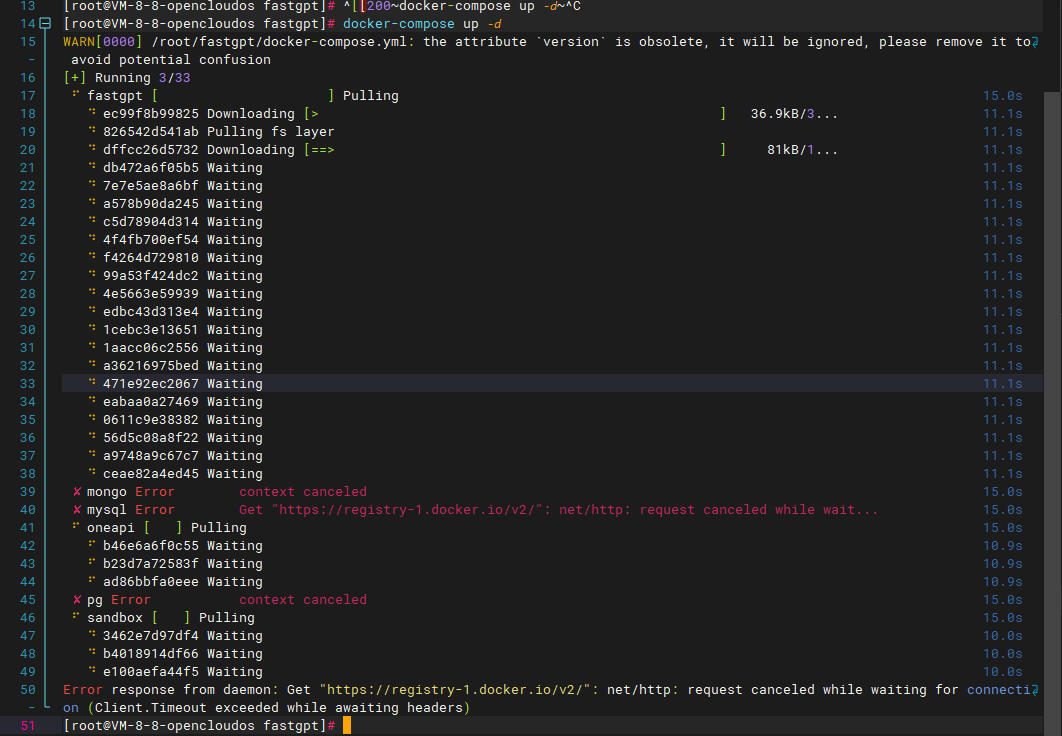The height and width of the screenshot is (736, 1062).
Task: Click layer '3462e7d97df4 Waiting'
Action: (x=182, y=635)
